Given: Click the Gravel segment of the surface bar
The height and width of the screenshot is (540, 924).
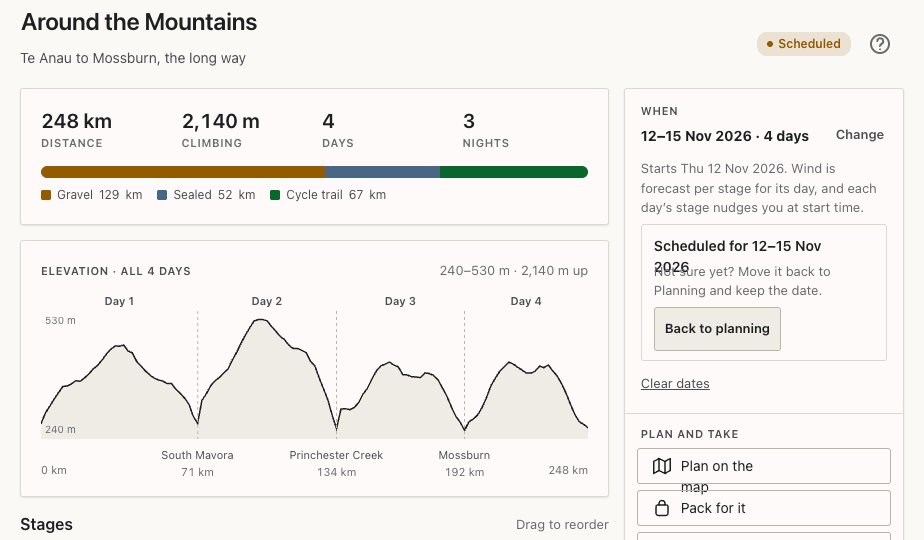Looking at the screenshot, I should pyautogui.click(x=183, y=172).
